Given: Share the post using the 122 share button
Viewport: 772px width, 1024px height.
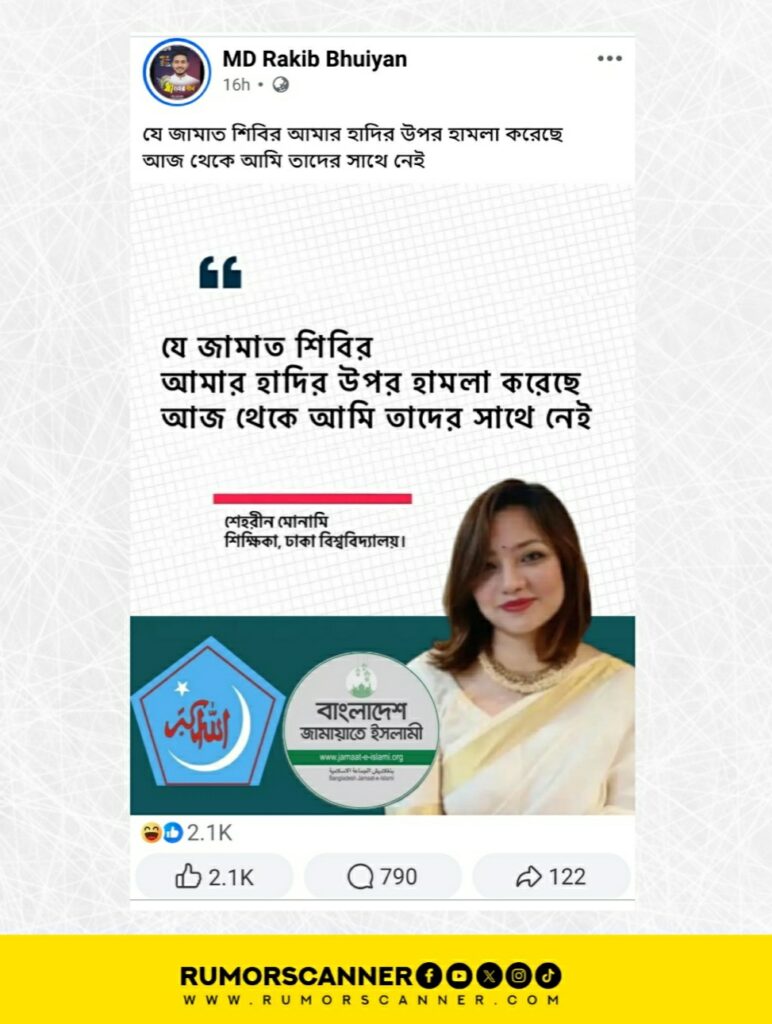Looking at the screenshot, I should (551, 876).
